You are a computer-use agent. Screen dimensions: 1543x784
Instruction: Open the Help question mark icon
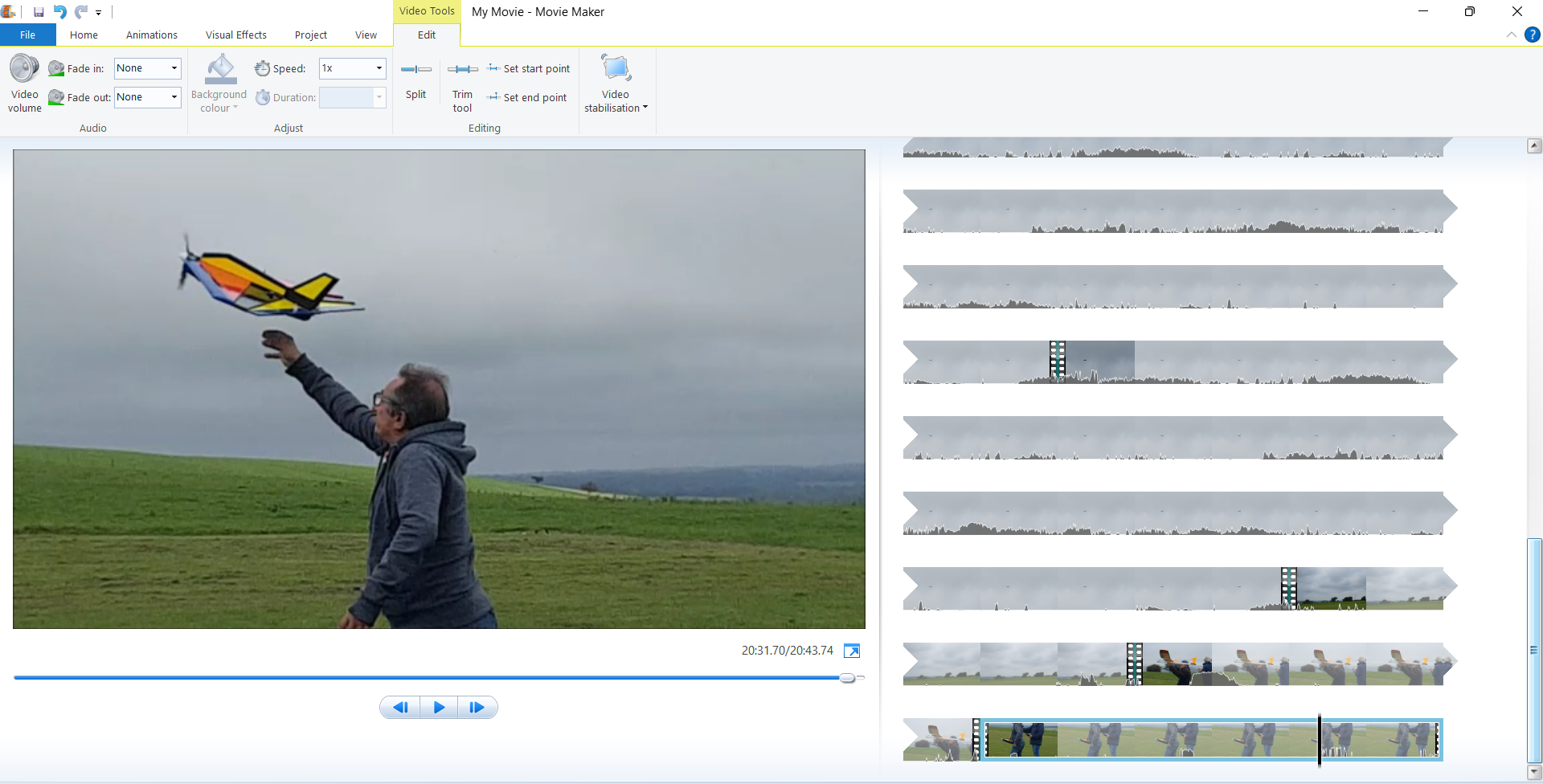[x=1533, y=35]
